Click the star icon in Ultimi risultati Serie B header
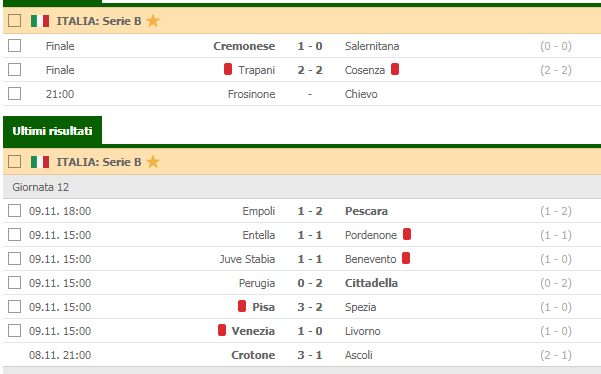 pos(153,162)
